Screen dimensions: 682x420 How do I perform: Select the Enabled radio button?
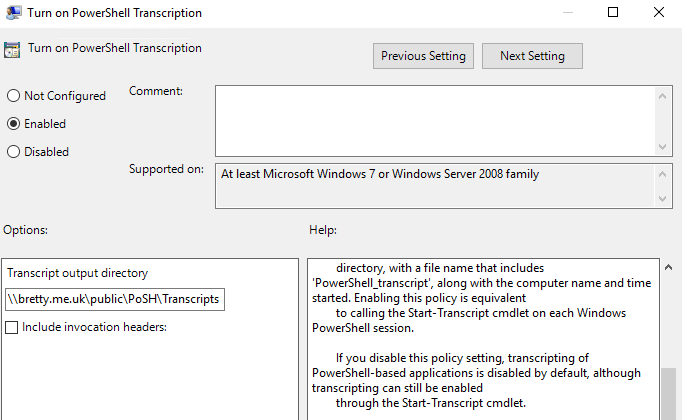click(x=14, y=124)
